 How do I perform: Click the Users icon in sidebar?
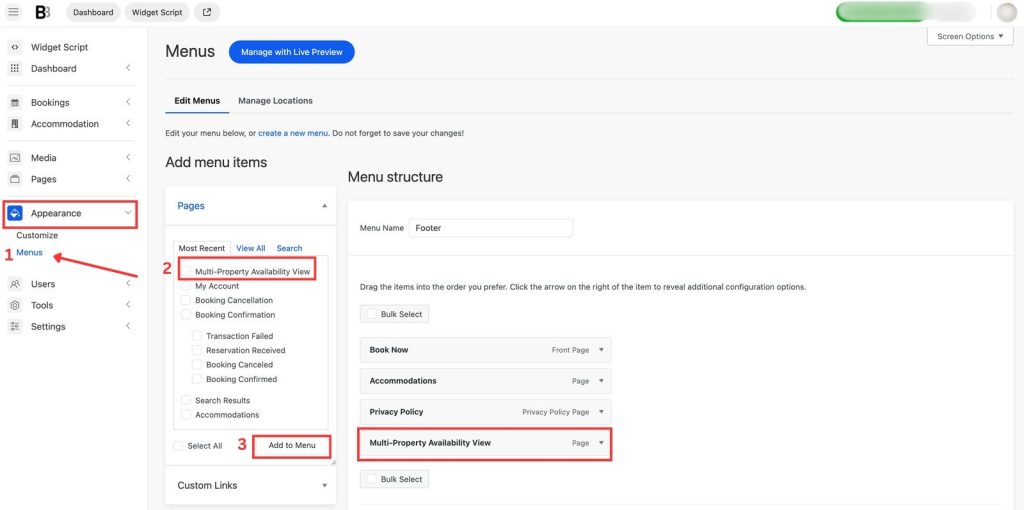tap(15, 284)
